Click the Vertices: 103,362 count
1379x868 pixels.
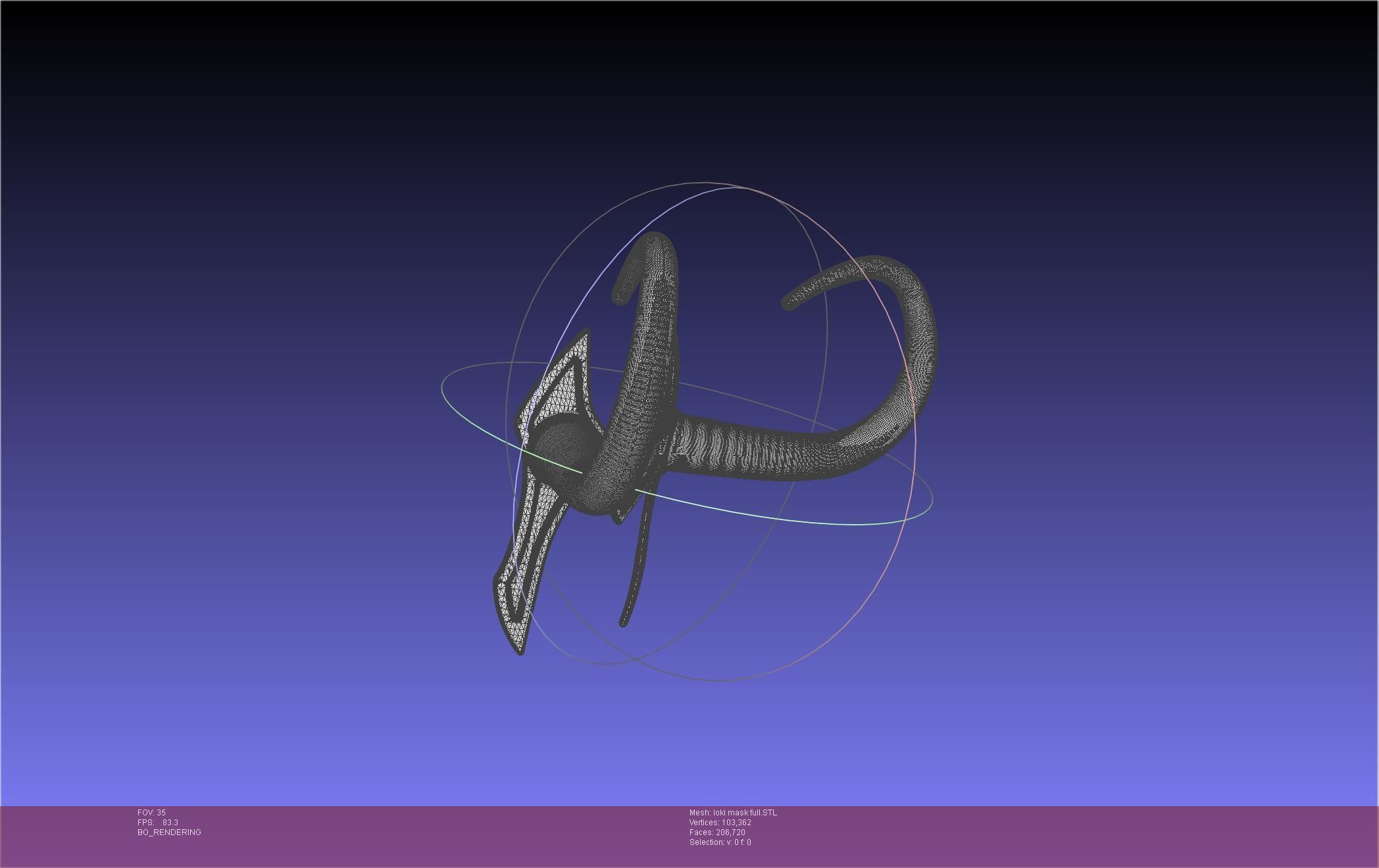(x=720, y=823)
